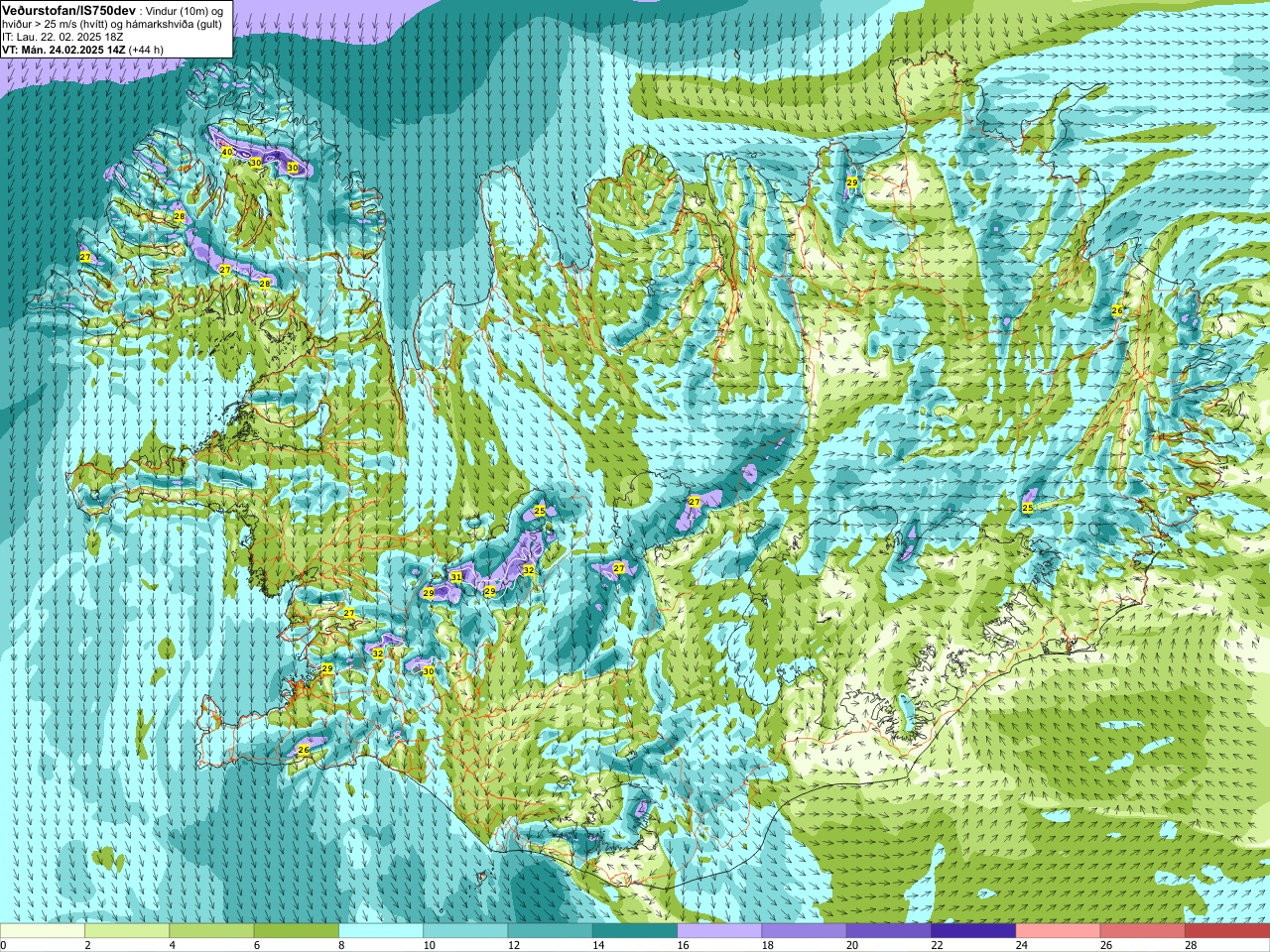Click the 'IT: Lau. 22. 02. 2025 18Z' line
The width and height of the screenshot is (1270, 952).
click(x=63, y=37)
